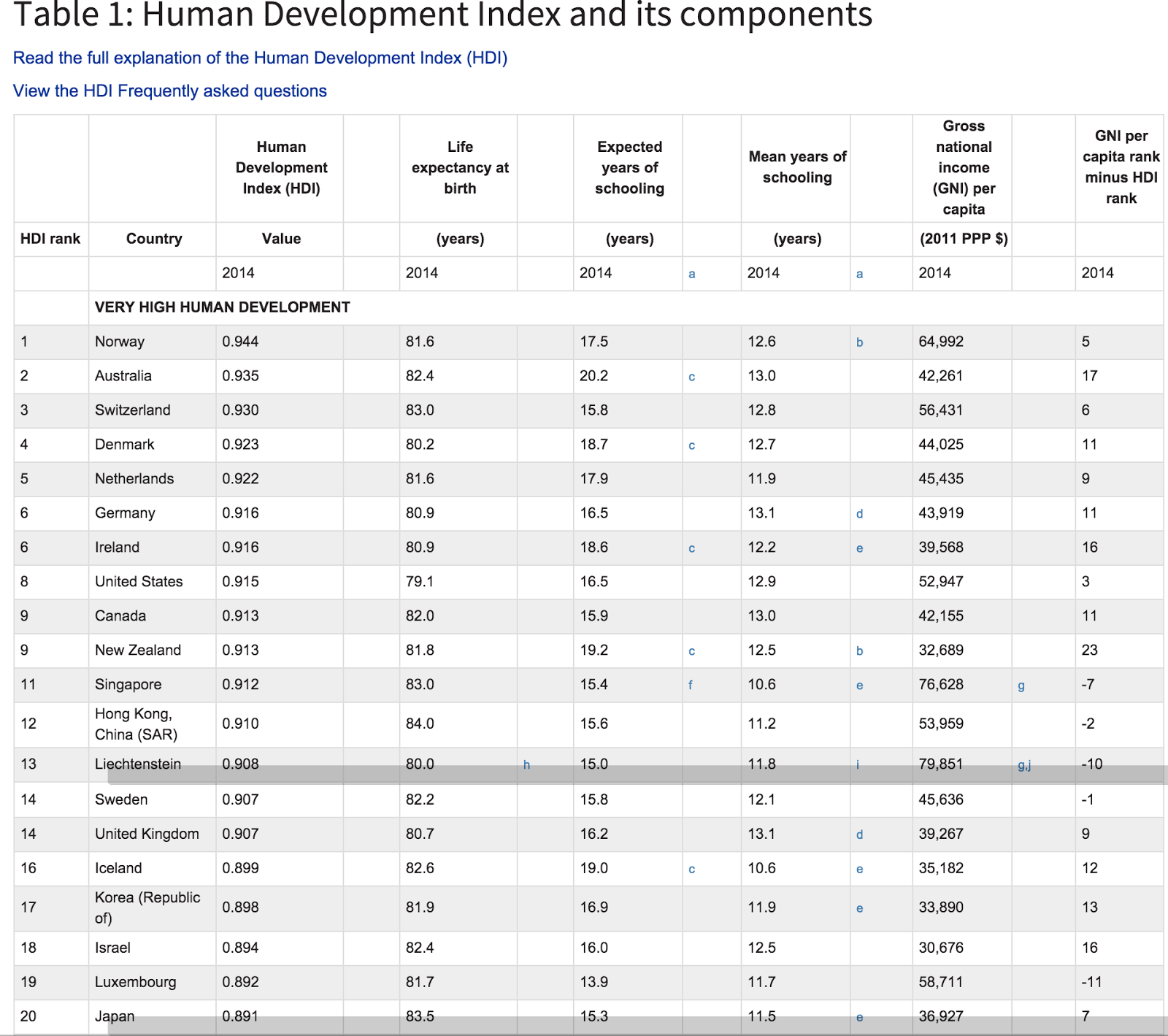Select the VERY HIGH HUMAN DEVELOPMENT heading
This screenshot has height=1036, width=1168.
point(221,307)
